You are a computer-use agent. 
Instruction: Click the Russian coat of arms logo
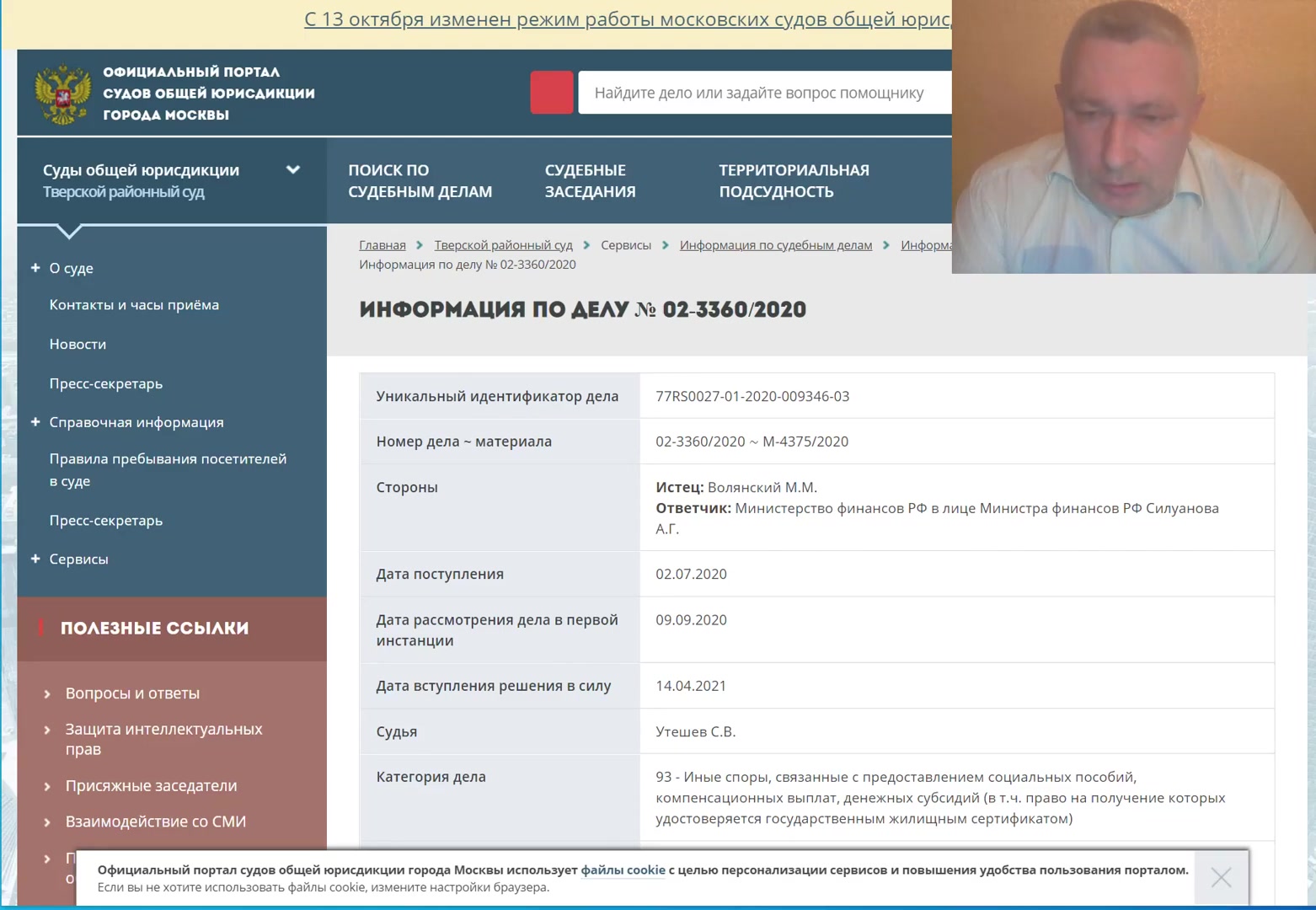coord(62,94)
